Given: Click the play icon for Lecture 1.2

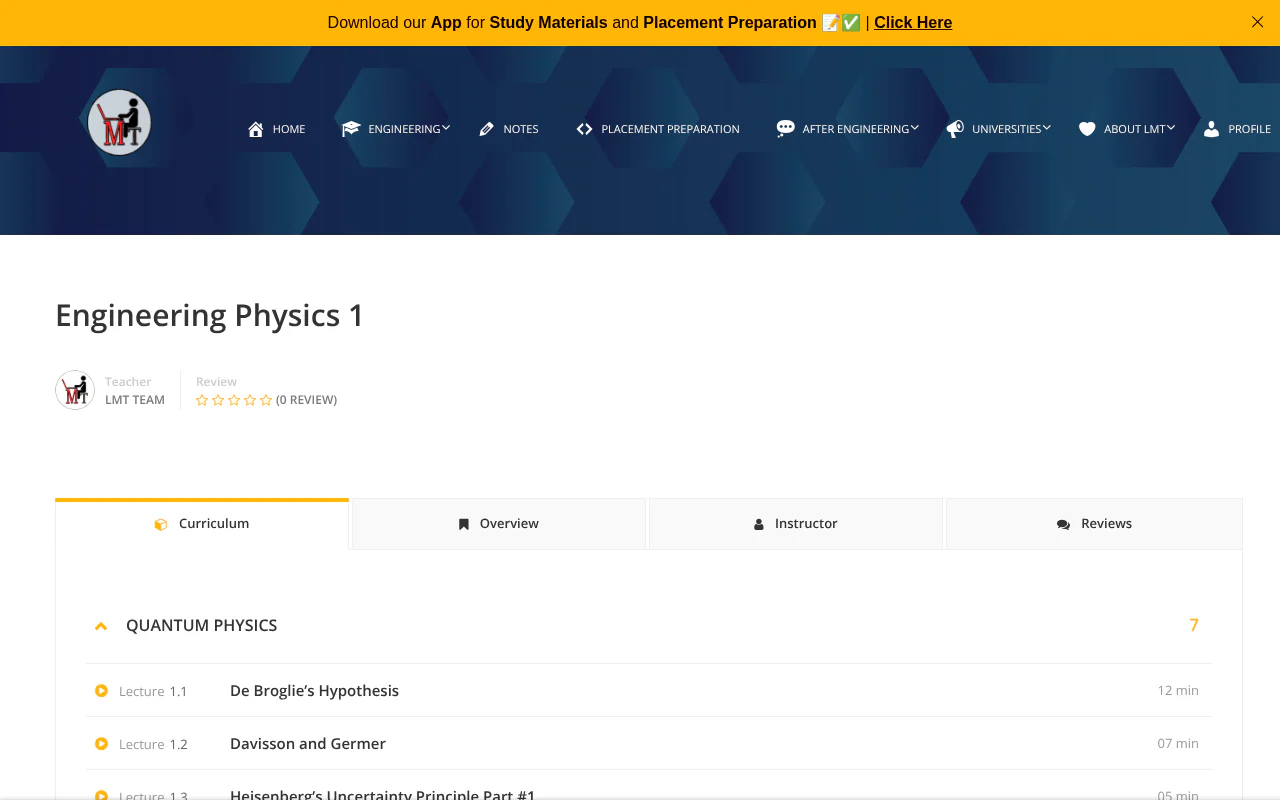Looking at the screenshot, I should click(x=101, y=743).
